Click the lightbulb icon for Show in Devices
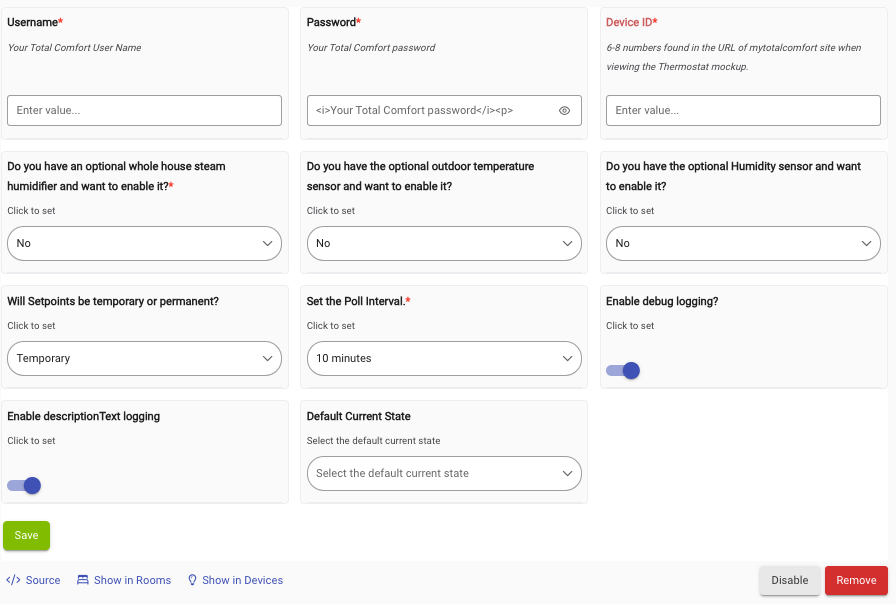The image size is (896, 604). point(193,580)
